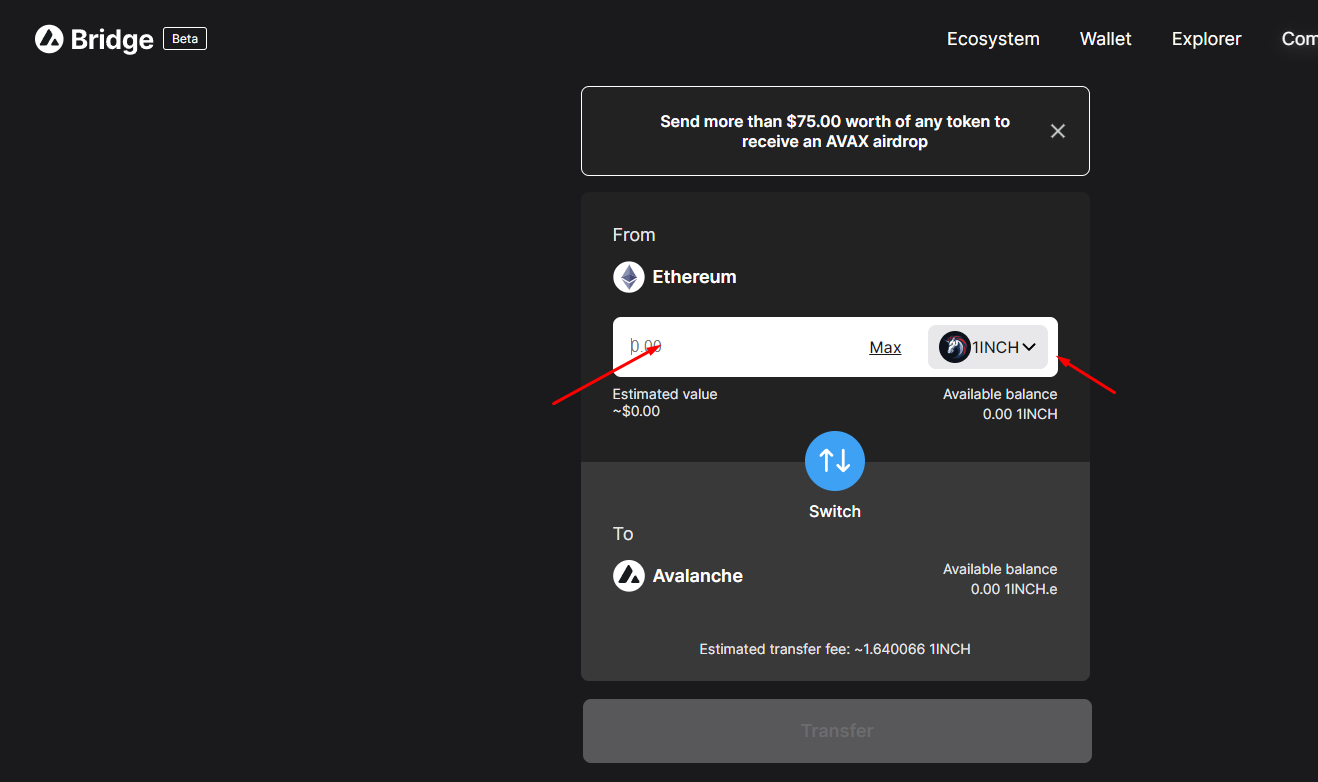Click the Max link
Viewport: 1318px width, 782px height.
point(885,347)
